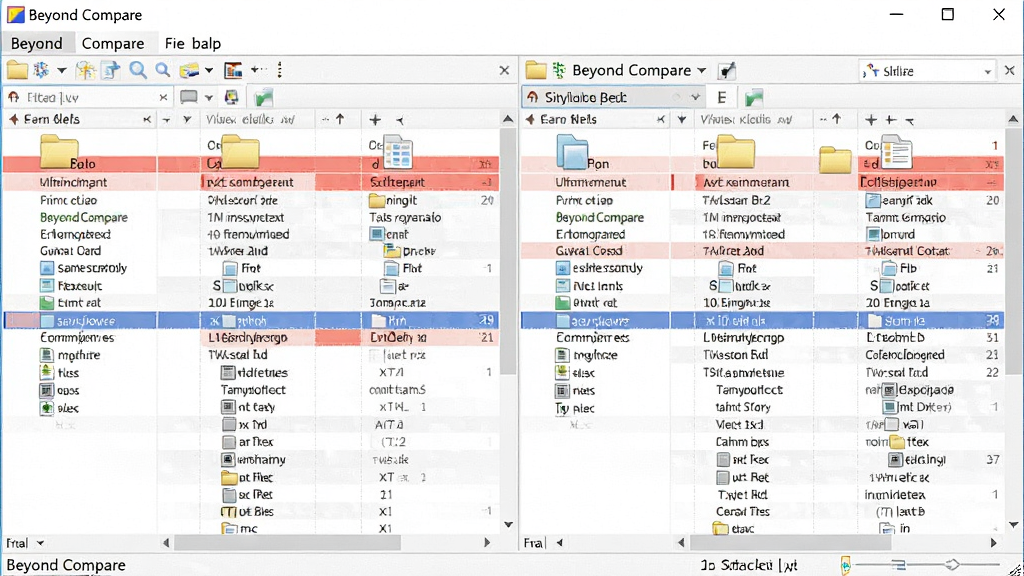Click the zoom slider in status bar

(927, 564)
